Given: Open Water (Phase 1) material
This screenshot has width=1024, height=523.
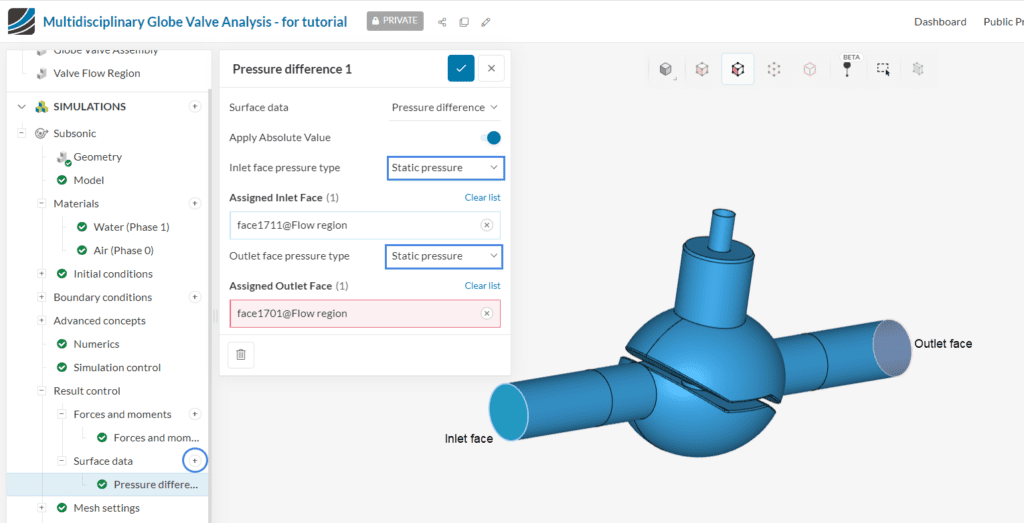Looking at the screenshot, I should (131, 227).
